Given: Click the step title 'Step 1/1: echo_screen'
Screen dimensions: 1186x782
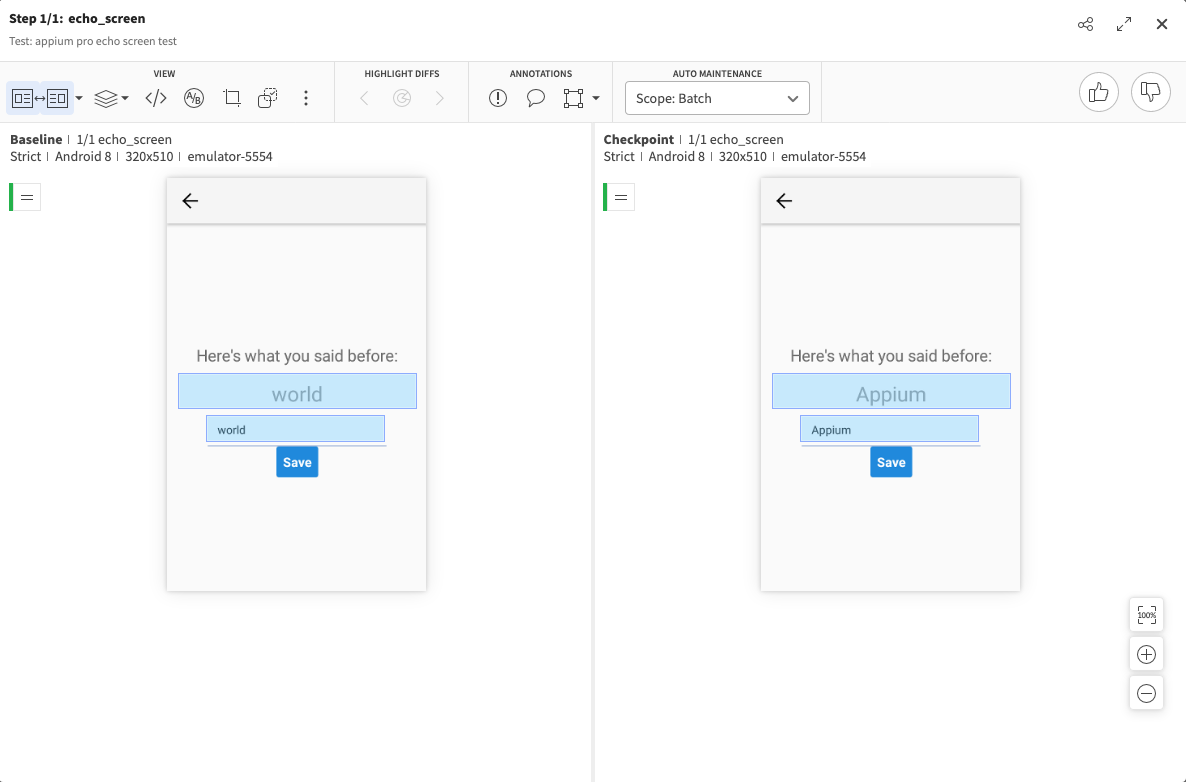Looking at the screenshot, I should click(x=77, y=18).
